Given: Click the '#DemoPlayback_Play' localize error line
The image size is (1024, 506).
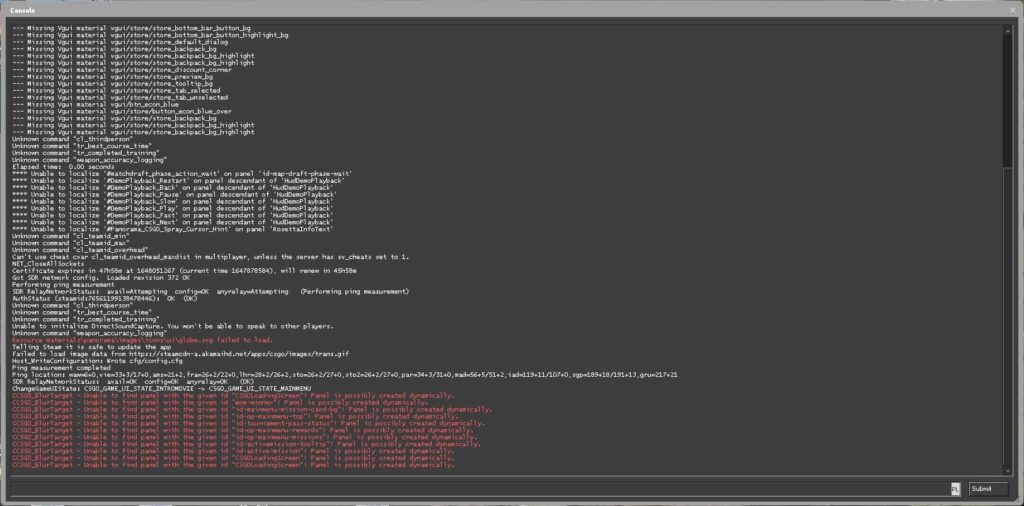Looking at the screenshot, I should pos(172,208).
